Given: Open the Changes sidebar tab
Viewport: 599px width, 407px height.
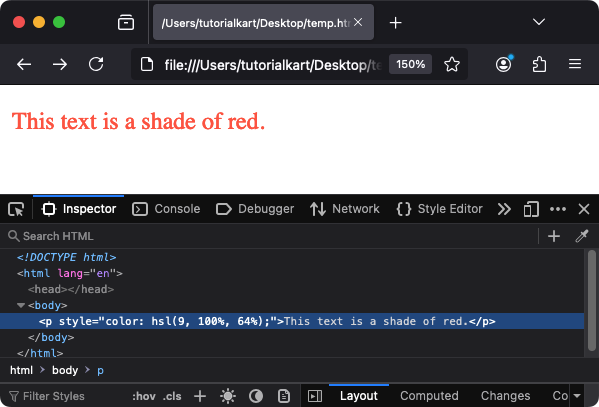Looking at the screenshot, I should tap(505, 396).
